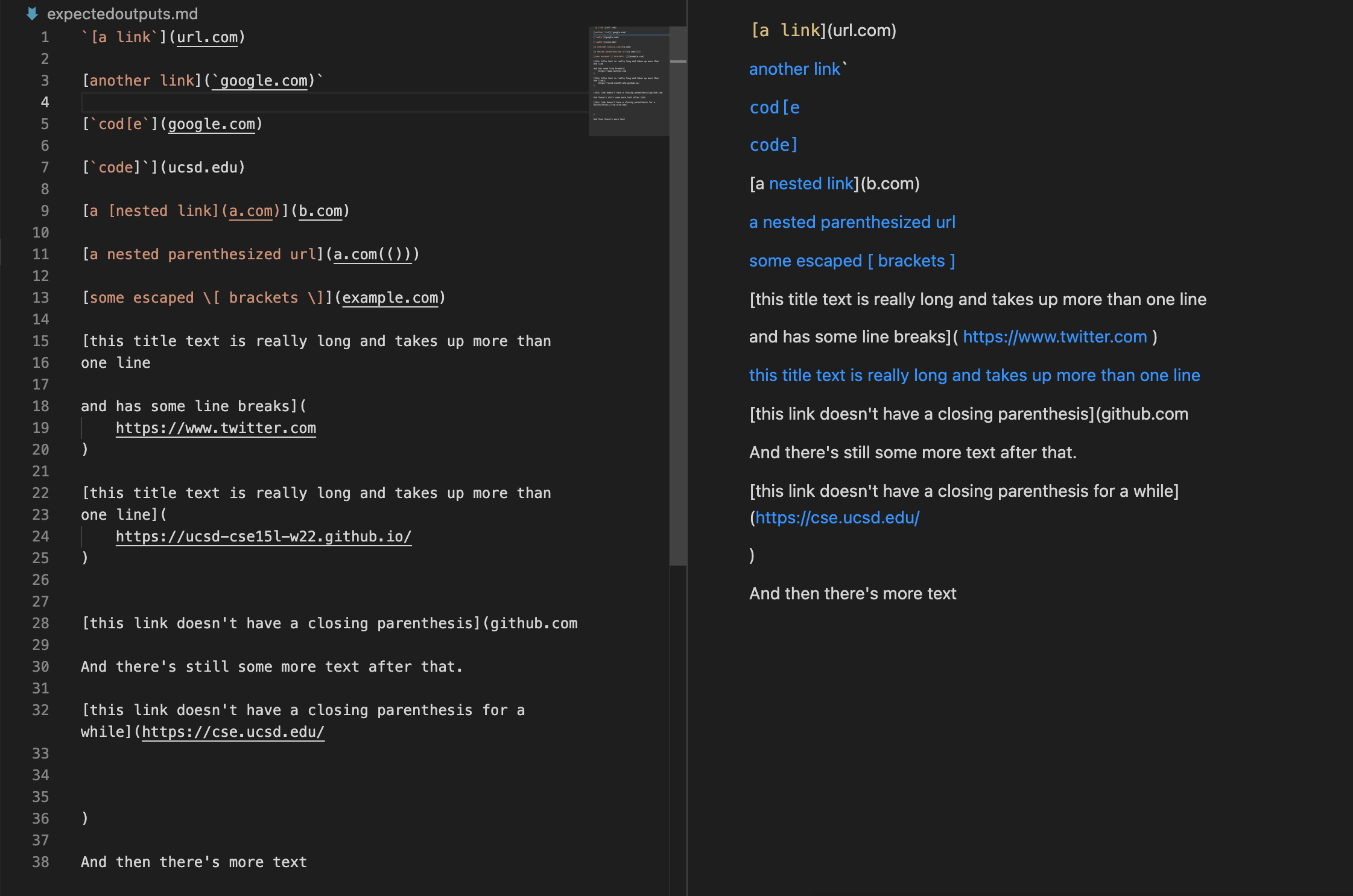Open "a nested parenthesized url" link
Screen dimensions: 1353x896
(852, 222)
